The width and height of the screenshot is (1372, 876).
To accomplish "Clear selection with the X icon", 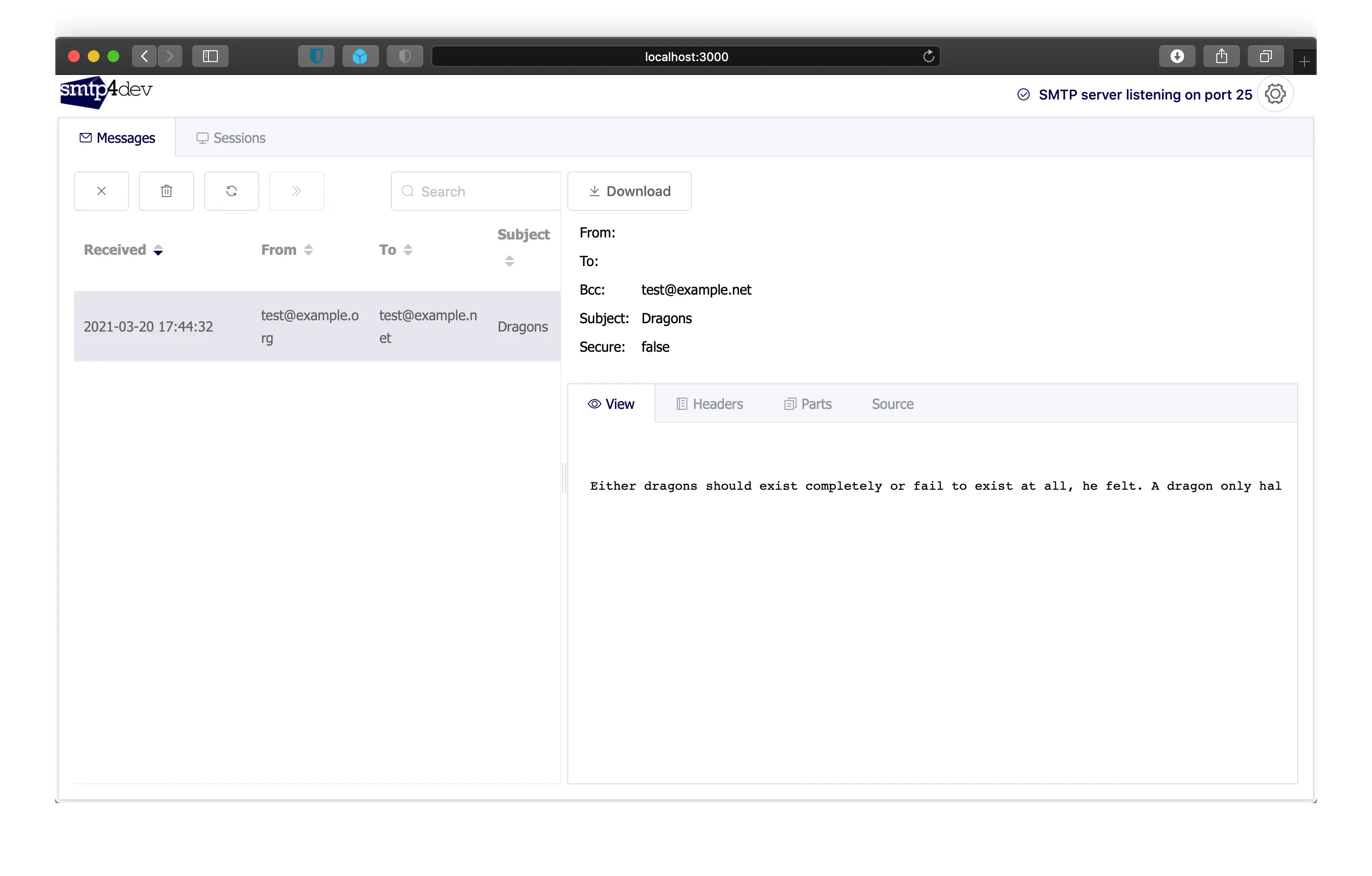I will (x=102, y=191).
